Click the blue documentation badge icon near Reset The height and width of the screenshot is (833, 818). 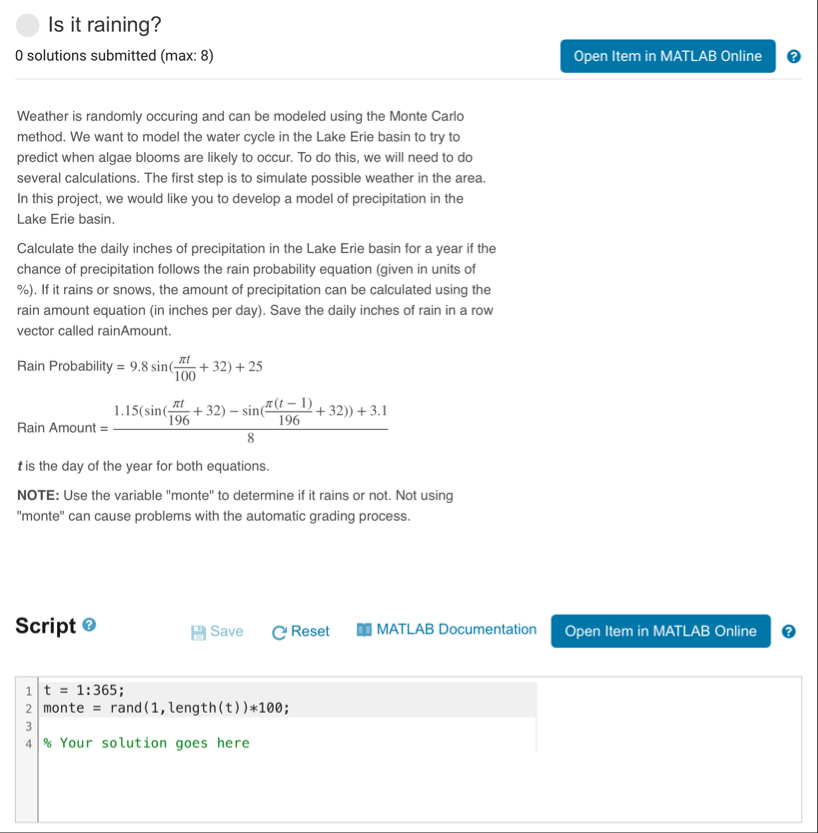pyautogui.click(x=364, y=629)
